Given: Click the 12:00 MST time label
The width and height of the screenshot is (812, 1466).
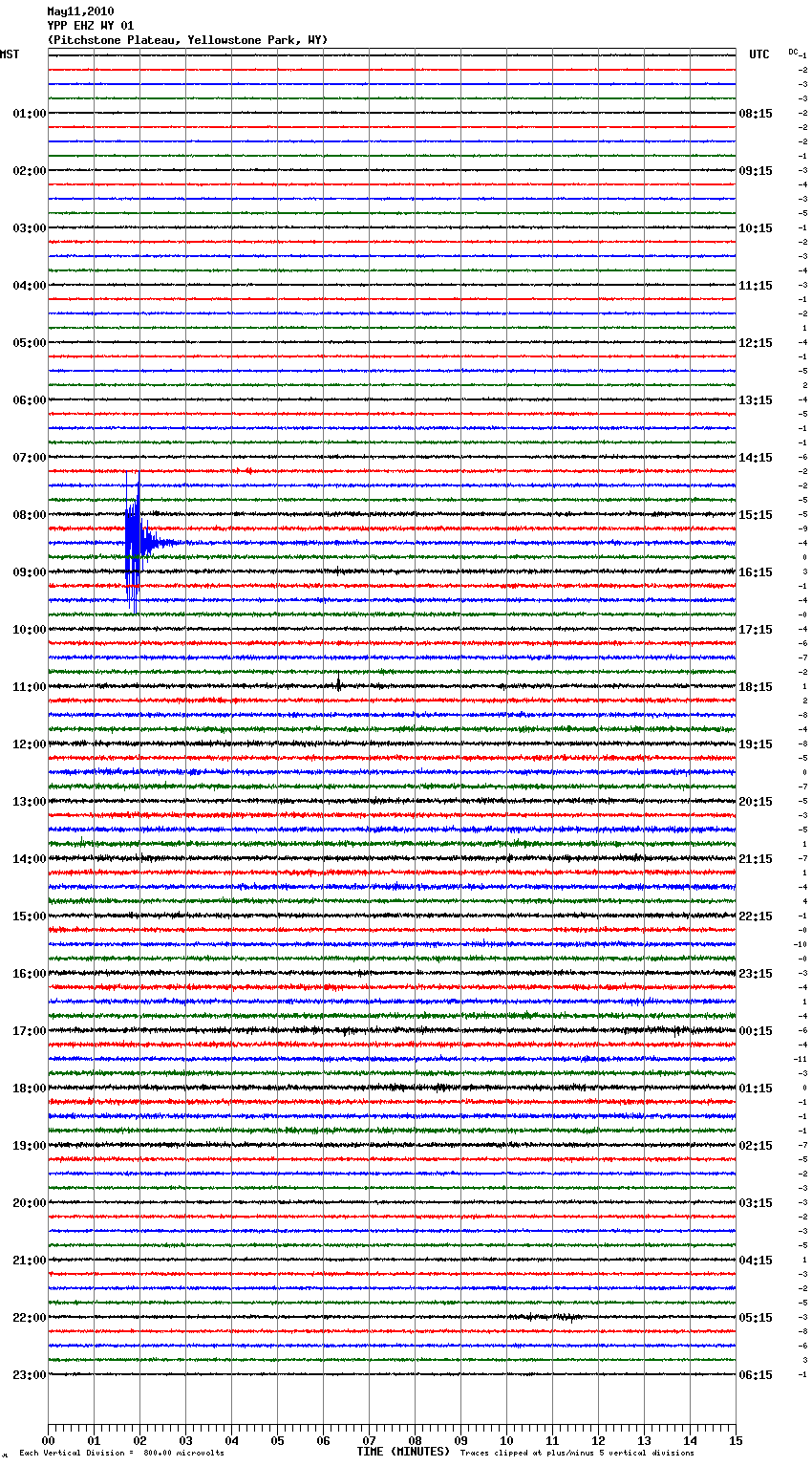Looking at the screenshot, I should click(x=30, y=744).
